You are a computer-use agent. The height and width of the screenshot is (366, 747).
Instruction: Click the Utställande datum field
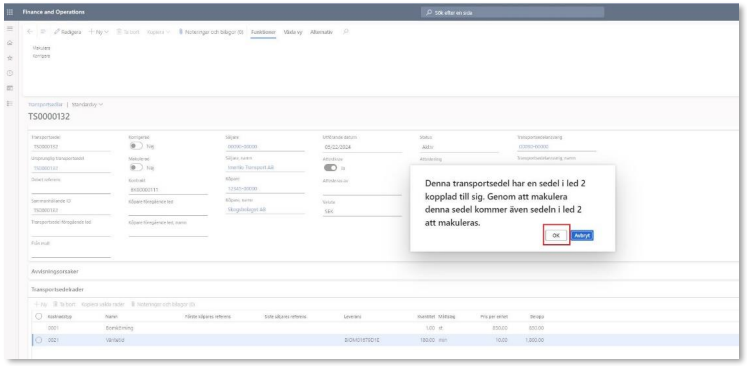coord(362,147)
